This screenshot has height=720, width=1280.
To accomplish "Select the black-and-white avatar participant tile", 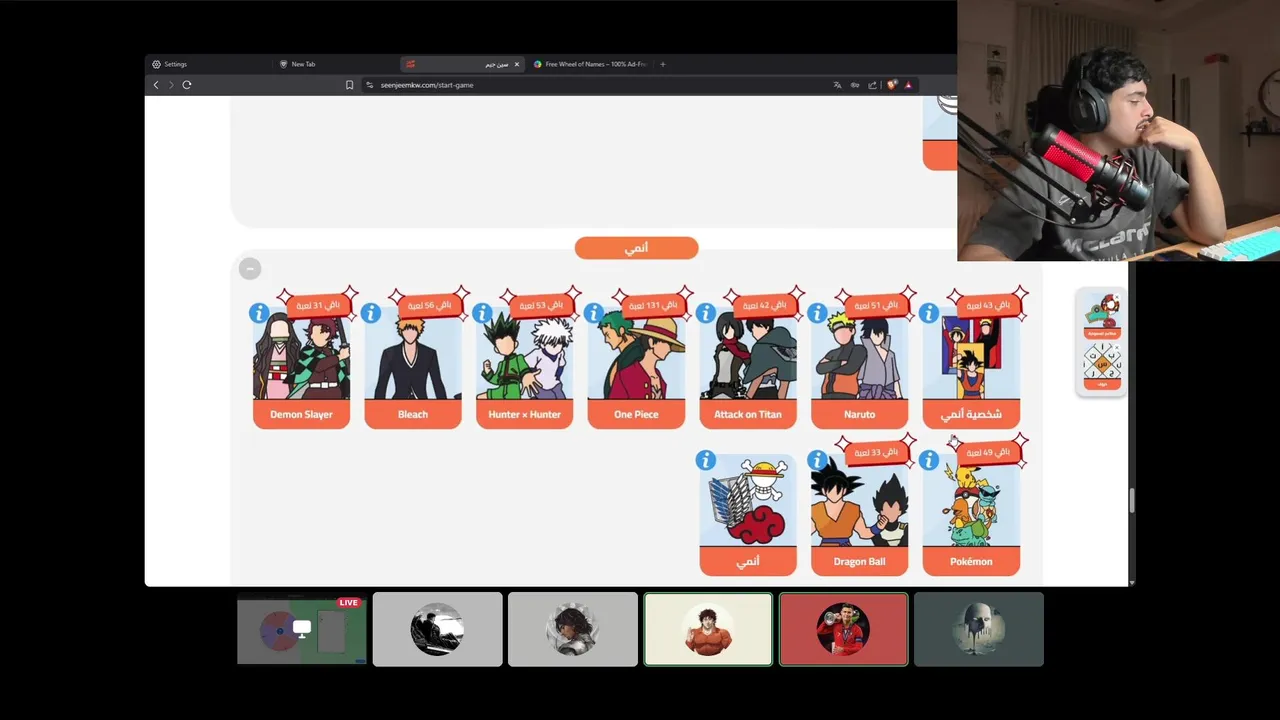I will click(x=437, y=629).
